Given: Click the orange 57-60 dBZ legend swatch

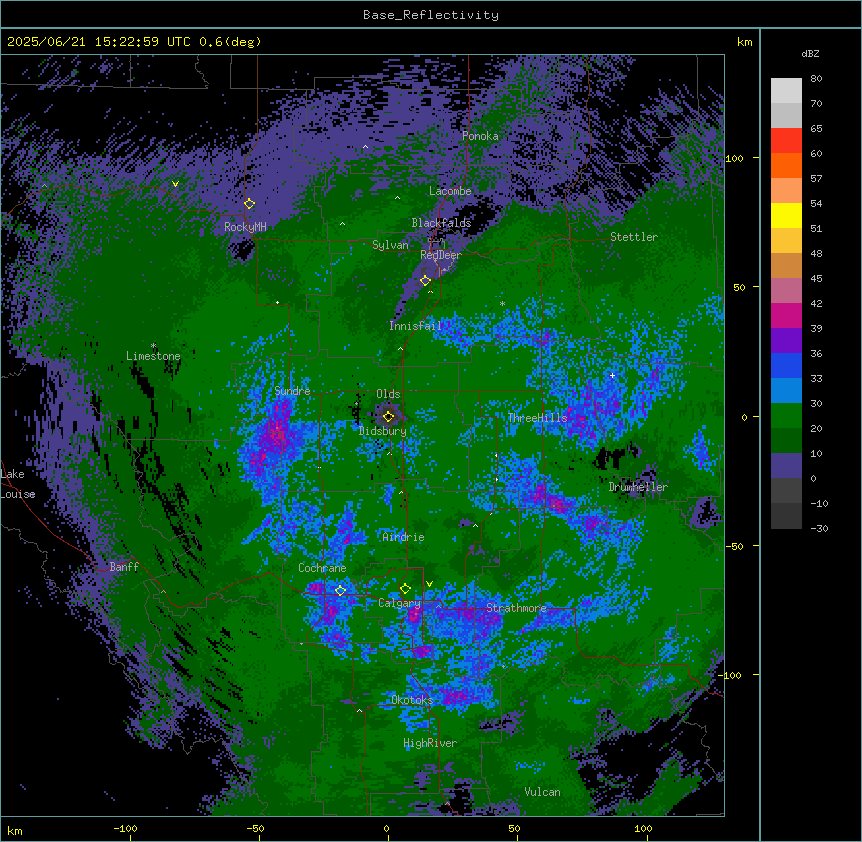Looking at the screenshot, I should point(786,165).
